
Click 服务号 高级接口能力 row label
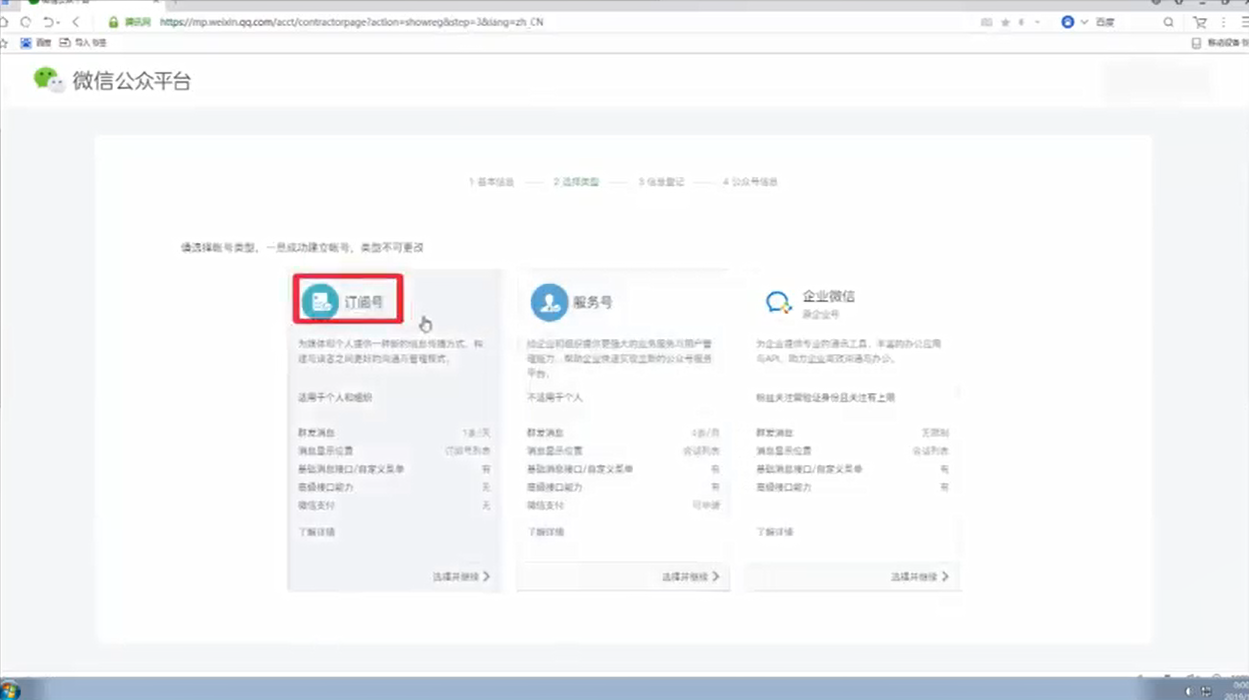(554, 487)
